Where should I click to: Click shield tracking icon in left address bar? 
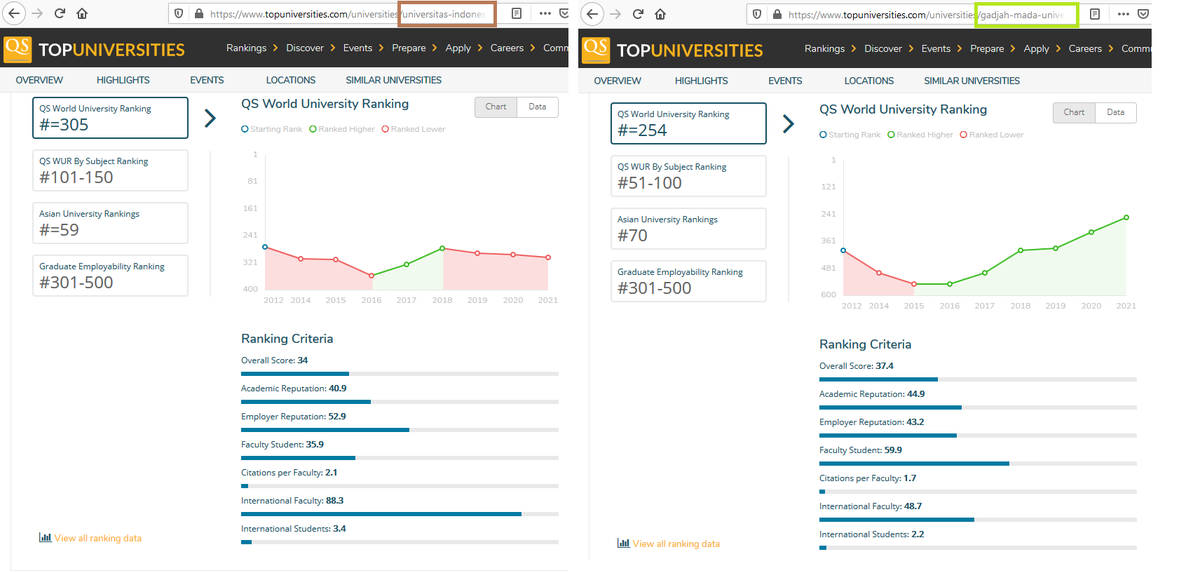180,14
